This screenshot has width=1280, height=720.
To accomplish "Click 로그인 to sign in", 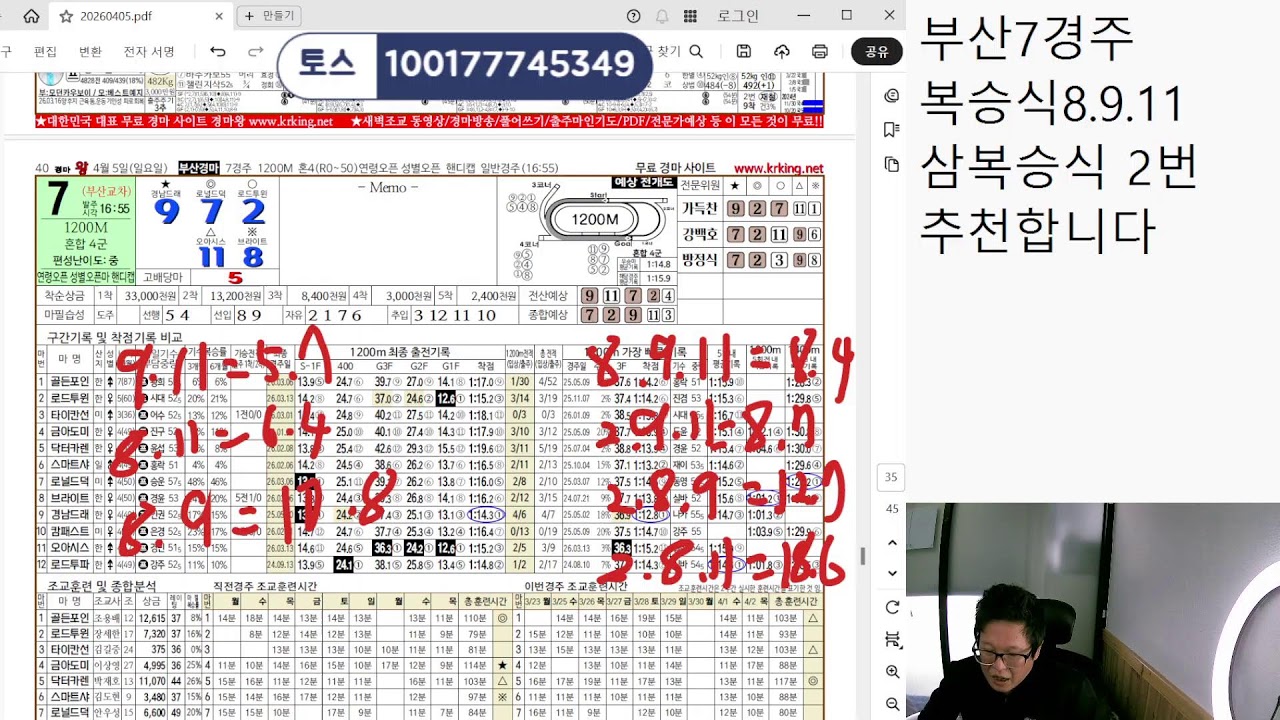I will pyautogui.click(x=738, y=16).
